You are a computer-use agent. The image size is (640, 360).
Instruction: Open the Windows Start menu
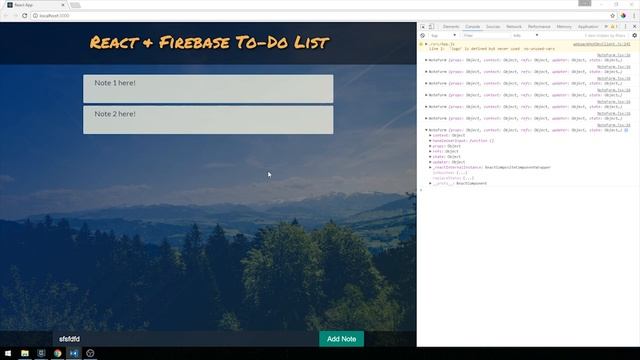(8, 353)
